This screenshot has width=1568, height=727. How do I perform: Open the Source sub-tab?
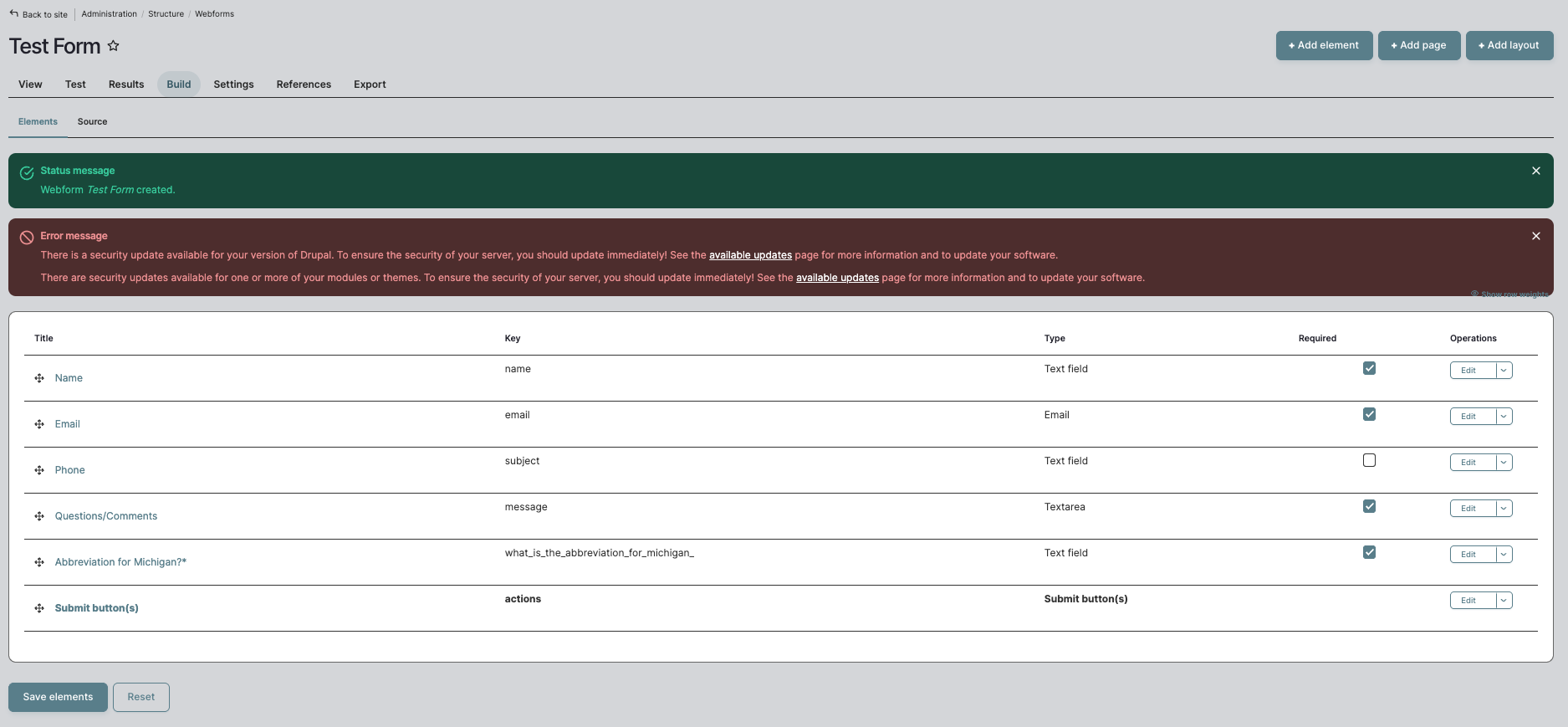(x=92, y=122)
